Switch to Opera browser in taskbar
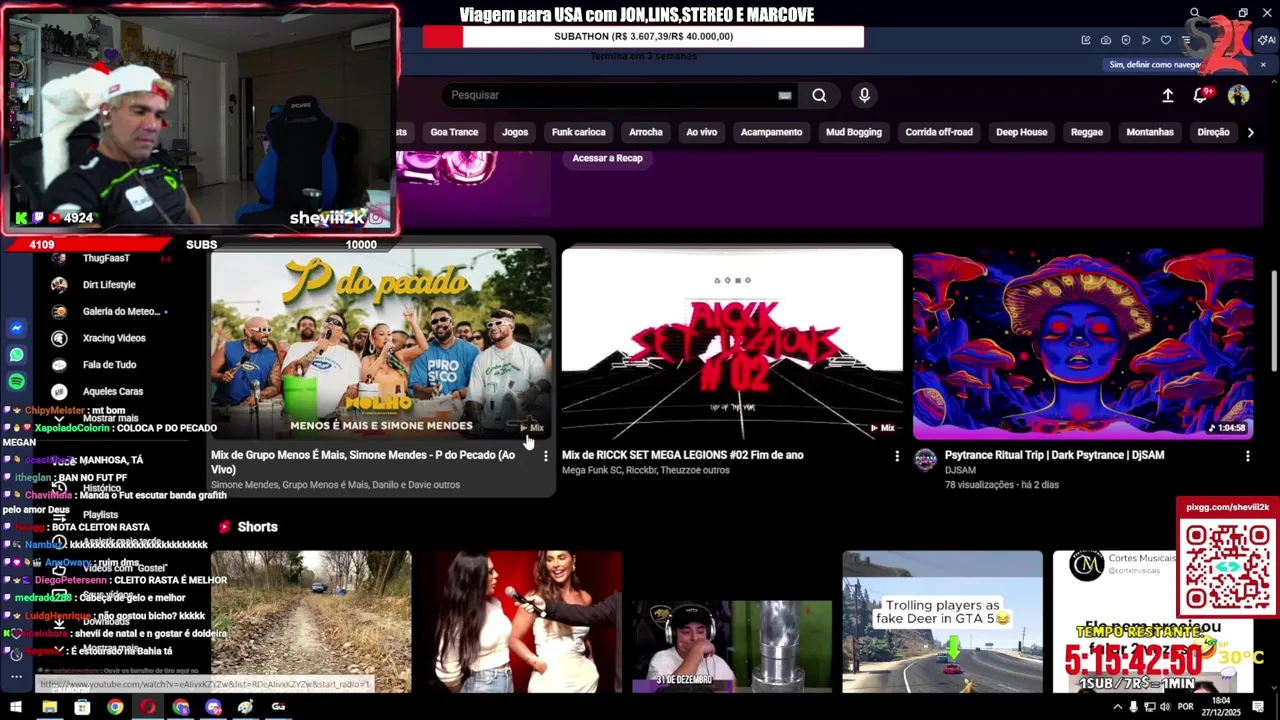This screenshot has height=720, width=1280. [147, 707]
